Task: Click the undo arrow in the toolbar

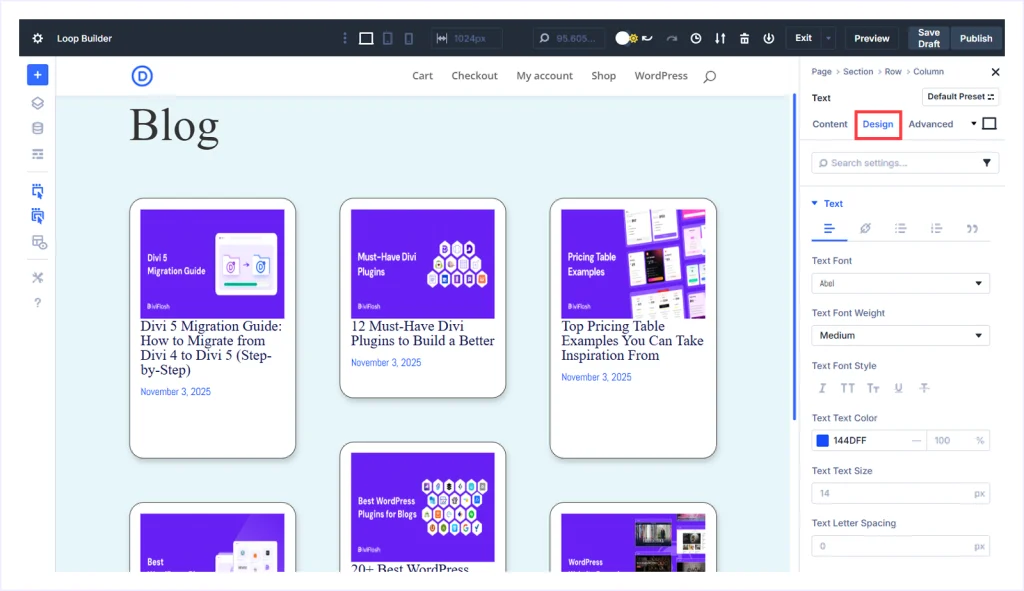Action: coord(646,38)
